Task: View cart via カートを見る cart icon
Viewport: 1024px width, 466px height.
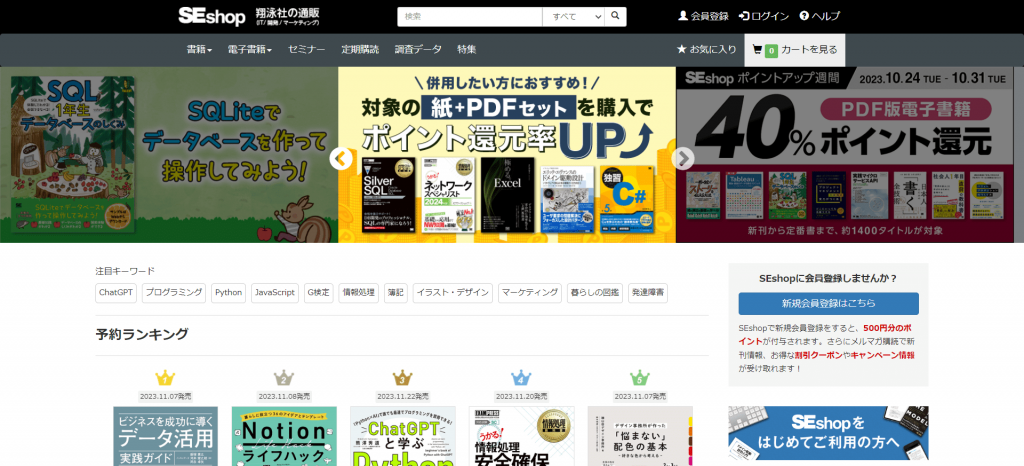Action: pos(795,50)
